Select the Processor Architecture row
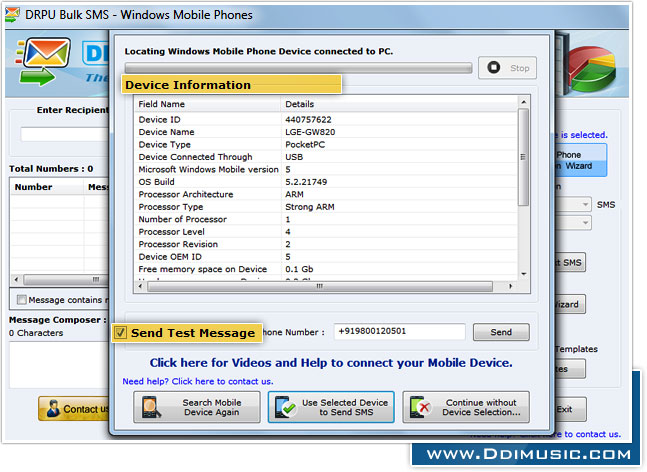This screenshot has width=647, height=472. coord(326,194)
